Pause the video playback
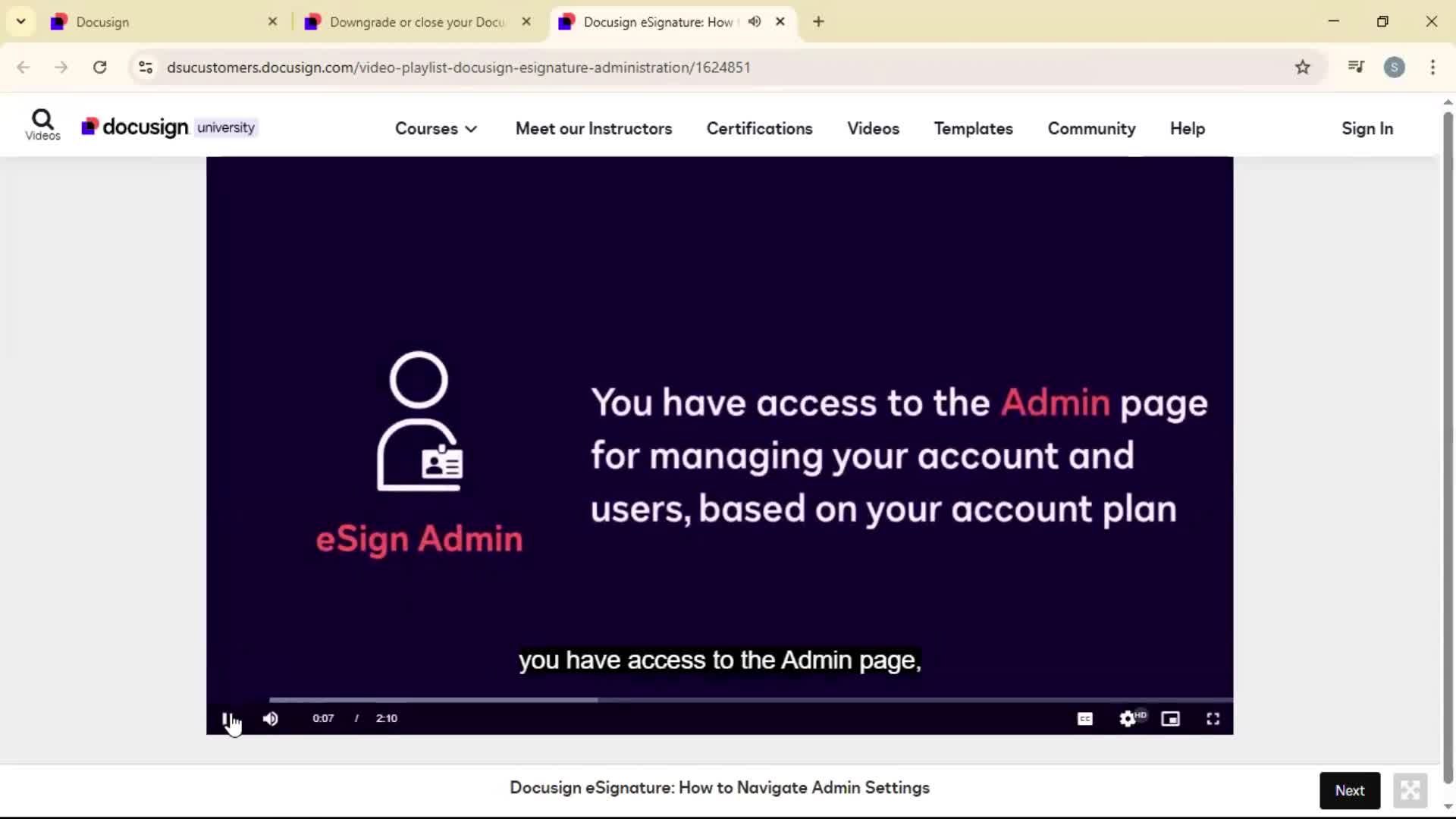Image resolution: width=1456 pixels, height=819 pixels. (227, 718)
